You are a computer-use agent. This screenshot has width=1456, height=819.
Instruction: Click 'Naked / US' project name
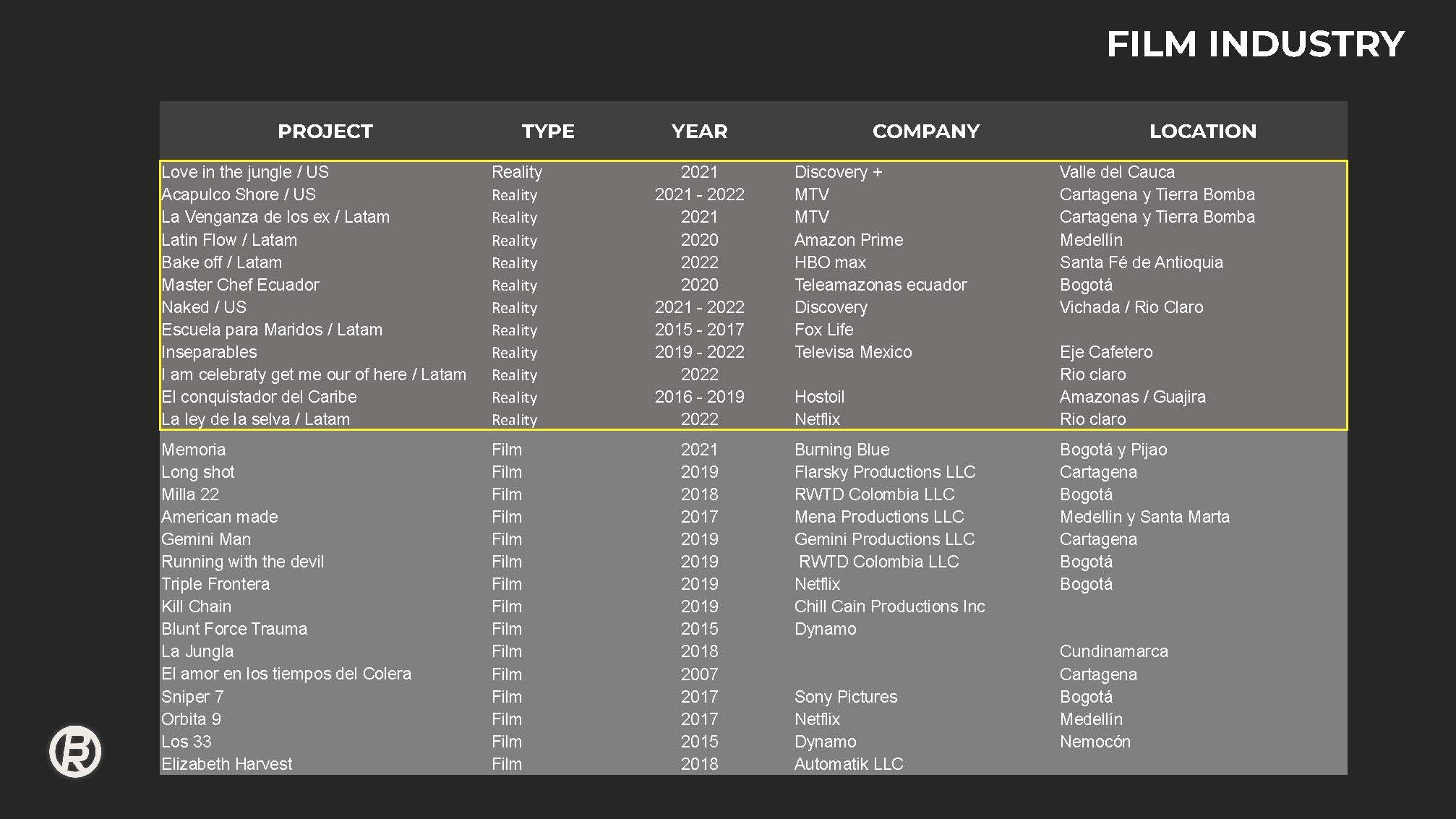[x=204, y=307]
